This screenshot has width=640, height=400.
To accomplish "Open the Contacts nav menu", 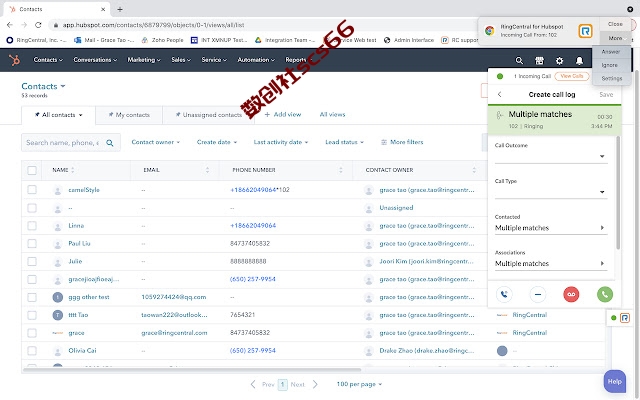I will click(48, 60).
